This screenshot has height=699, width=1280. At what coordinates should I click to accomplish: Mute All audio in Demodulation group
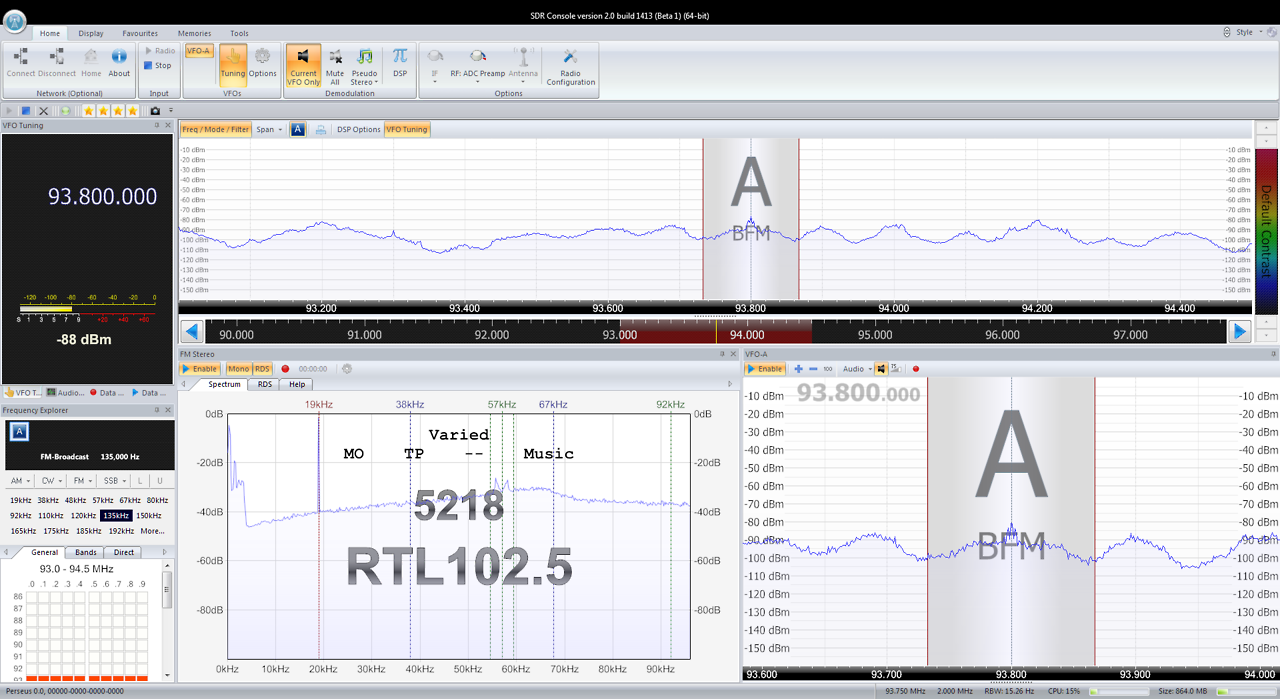335,66
